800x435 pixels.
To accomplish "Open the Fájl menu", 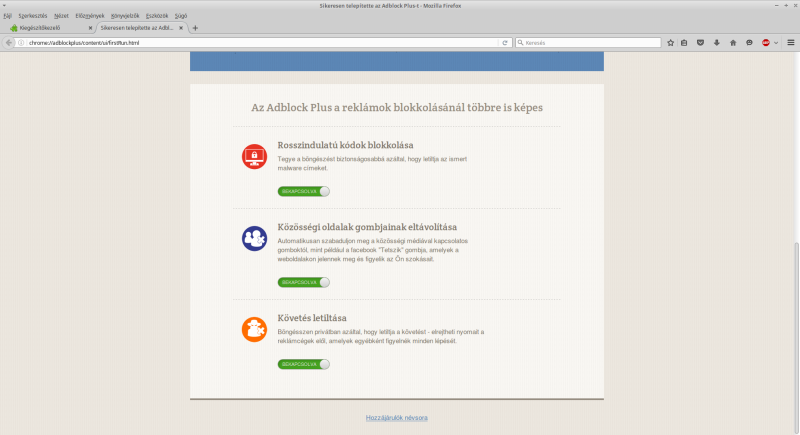I will 8,16.
